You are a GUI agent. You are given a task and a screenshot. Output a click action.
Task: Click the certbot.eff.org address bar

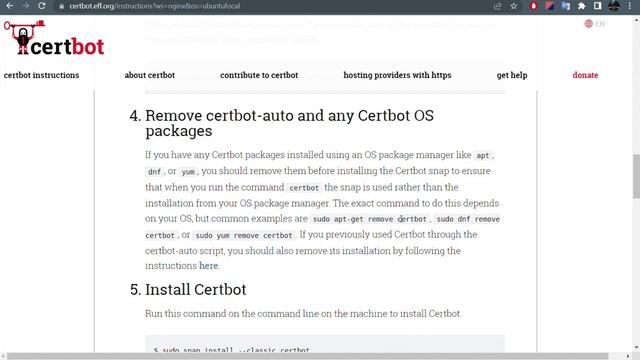154,6
